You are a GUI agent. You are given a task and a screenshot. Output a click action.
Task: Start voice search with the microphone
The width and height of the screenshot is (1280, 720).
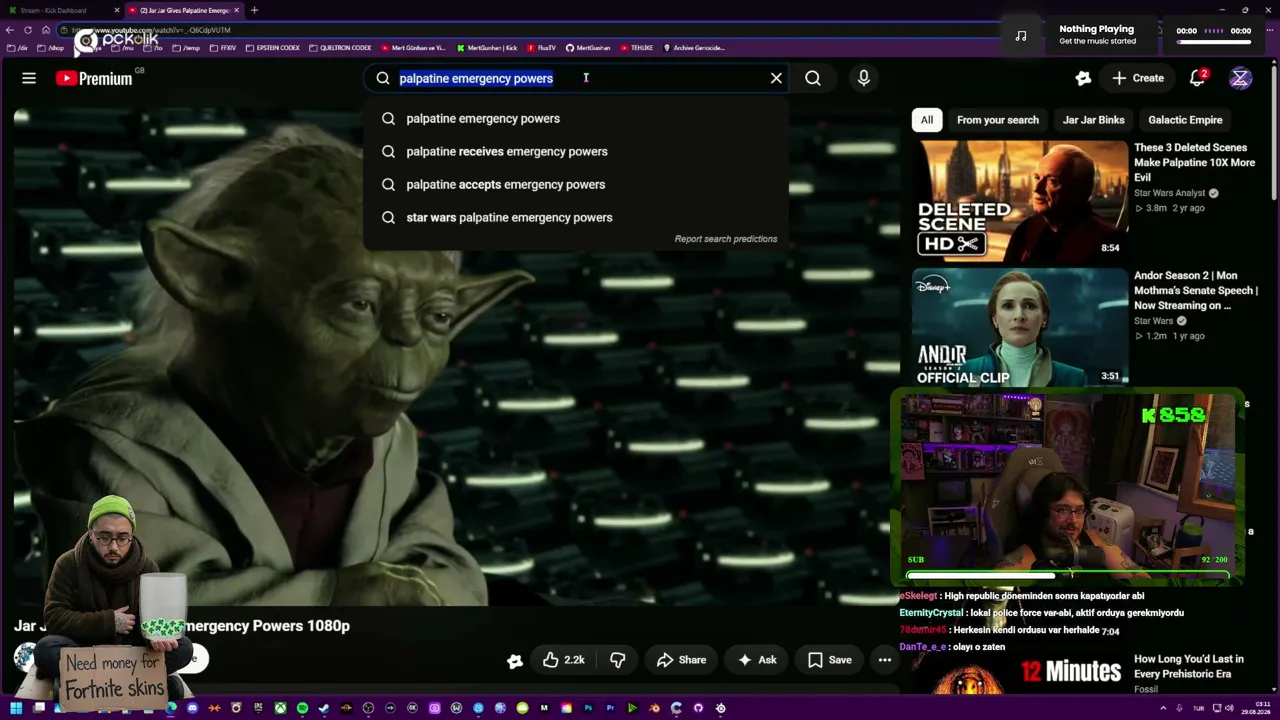864,78
